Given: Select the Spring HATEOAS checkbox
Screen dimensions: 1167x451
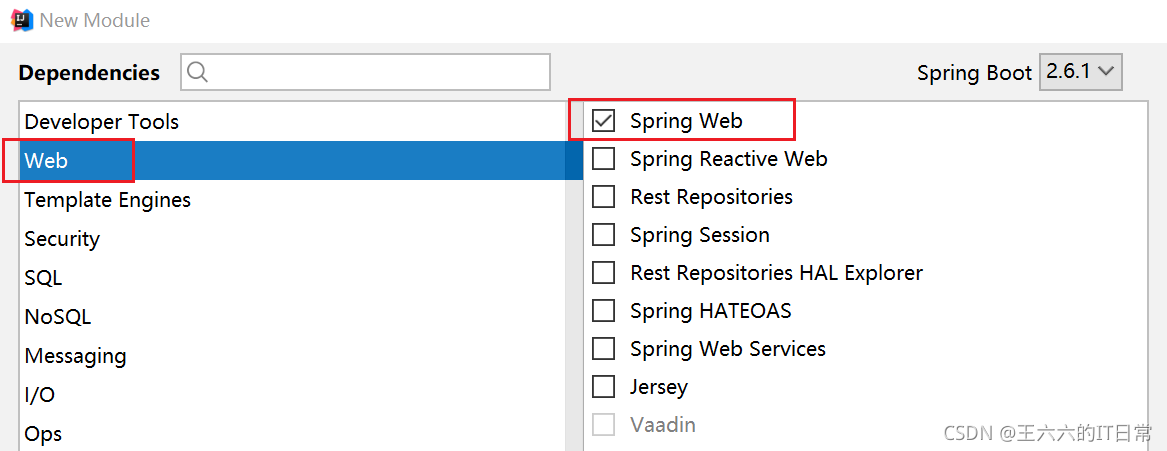Looking at the screenshot, I should click(603, 310).
